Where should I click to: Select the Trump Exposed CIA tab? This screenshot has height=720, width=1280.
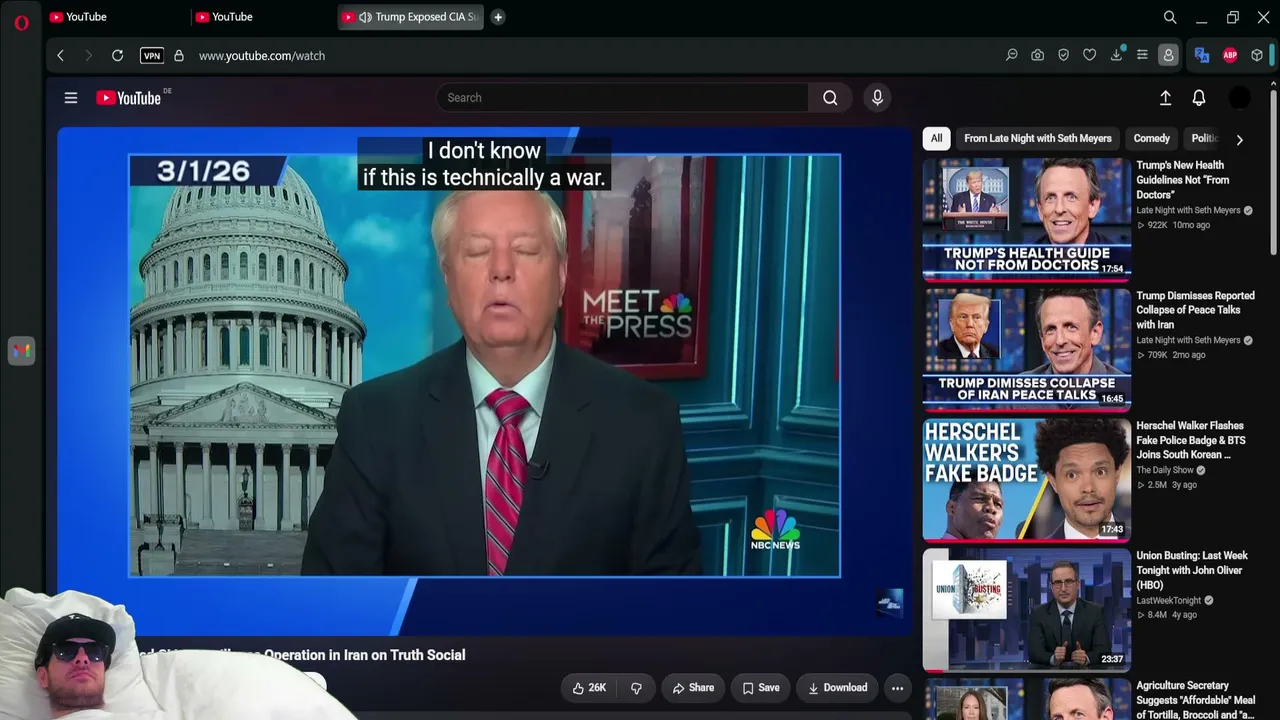(x=411, y=17)
